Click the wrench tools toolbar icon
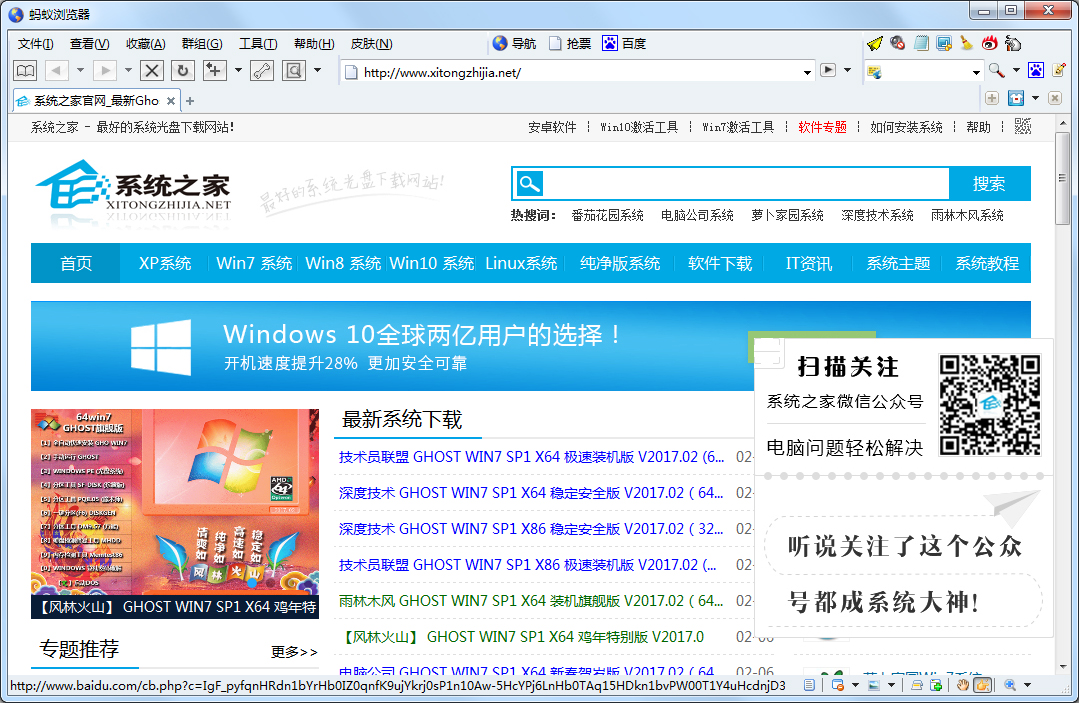The height and width of the screenshot is (703, 1079). [262, 70]
